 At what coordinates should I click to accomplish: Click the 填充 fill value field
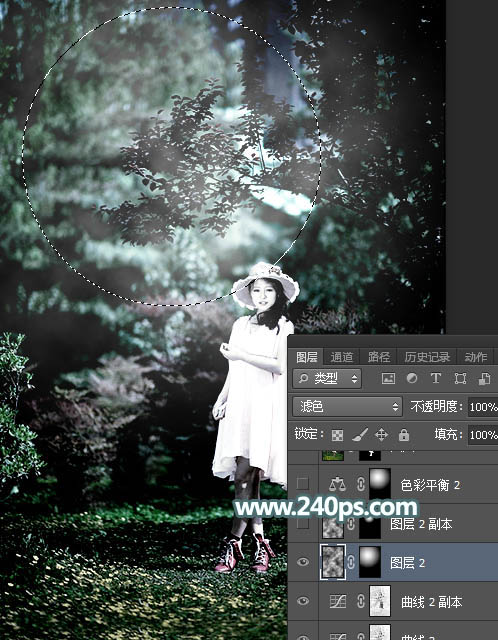482,435
